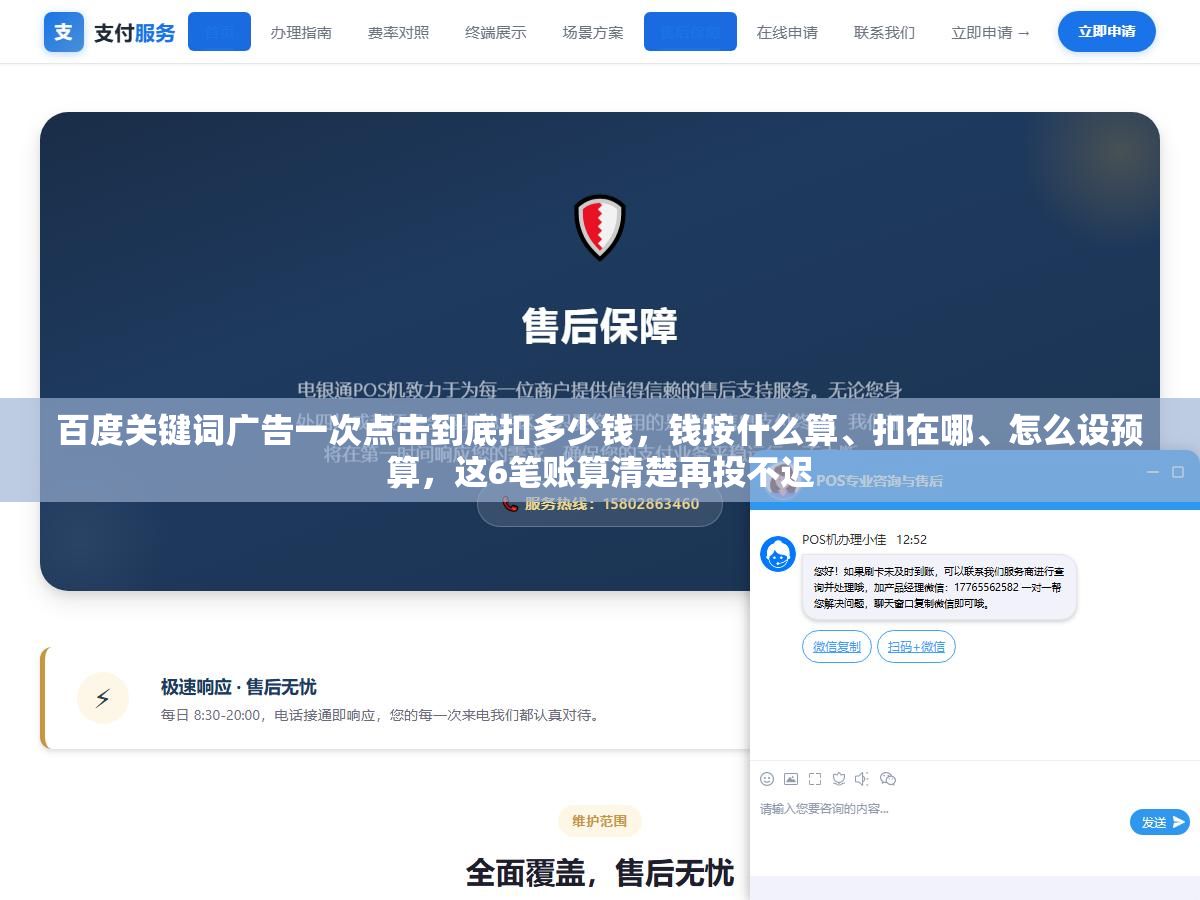The image size is (1200, 900).
Task: Click the 极速响应 · 售后无忧 card title
Action: pyautogui.click(x=238, y=687)
